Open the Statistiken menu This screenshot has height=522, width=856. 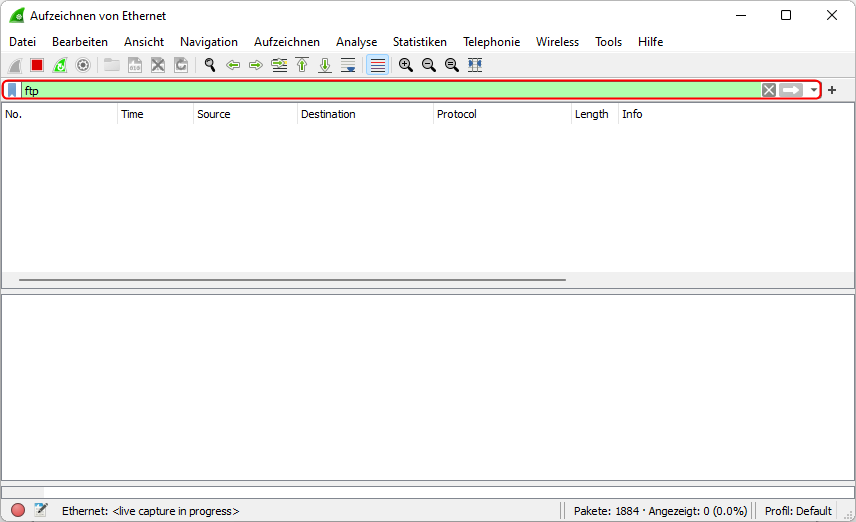[419, 42]
